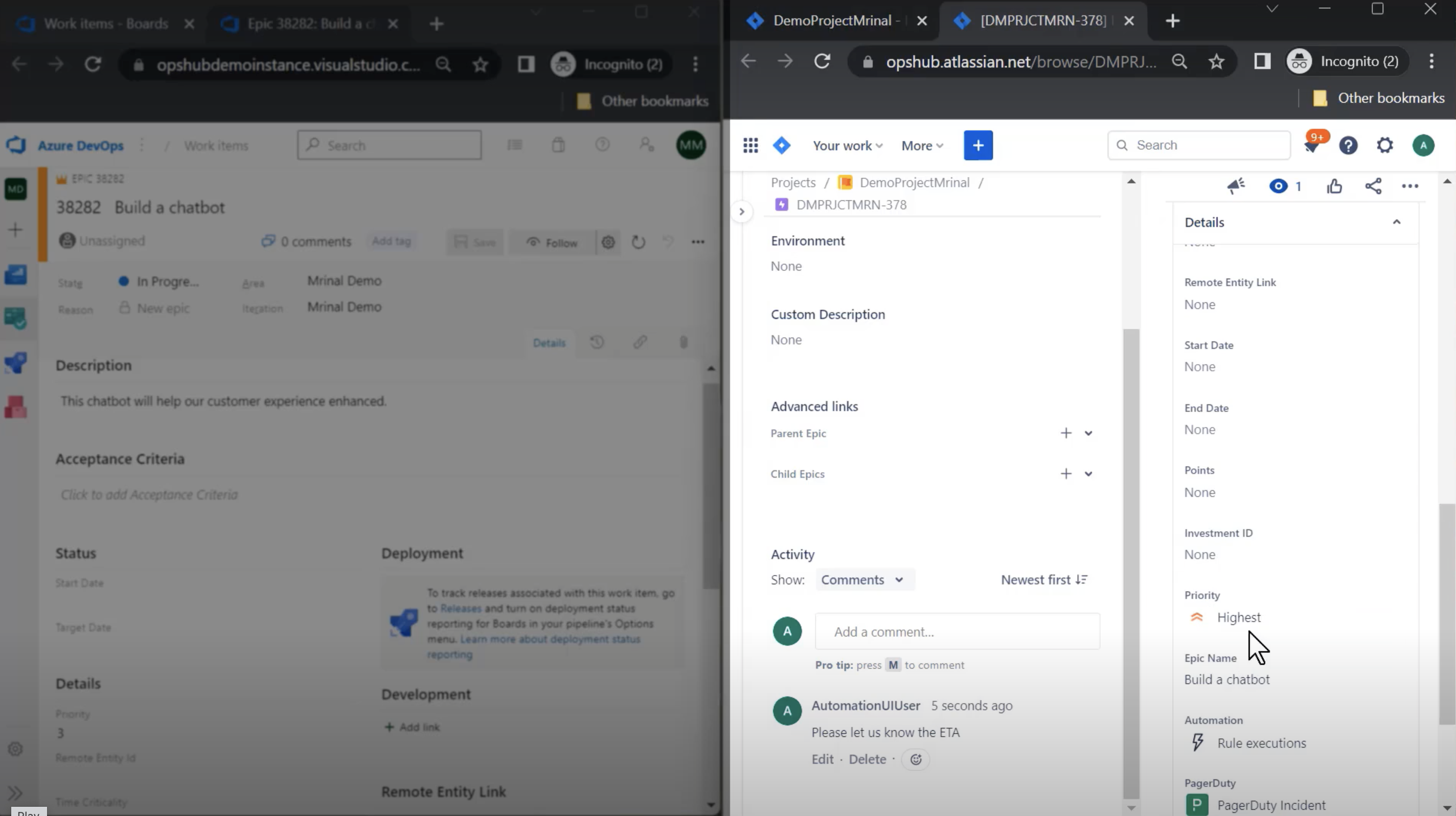Collapse the Details panel chevron
The width and height of the screenshot is (1456, 816).
pos(1396,222)
